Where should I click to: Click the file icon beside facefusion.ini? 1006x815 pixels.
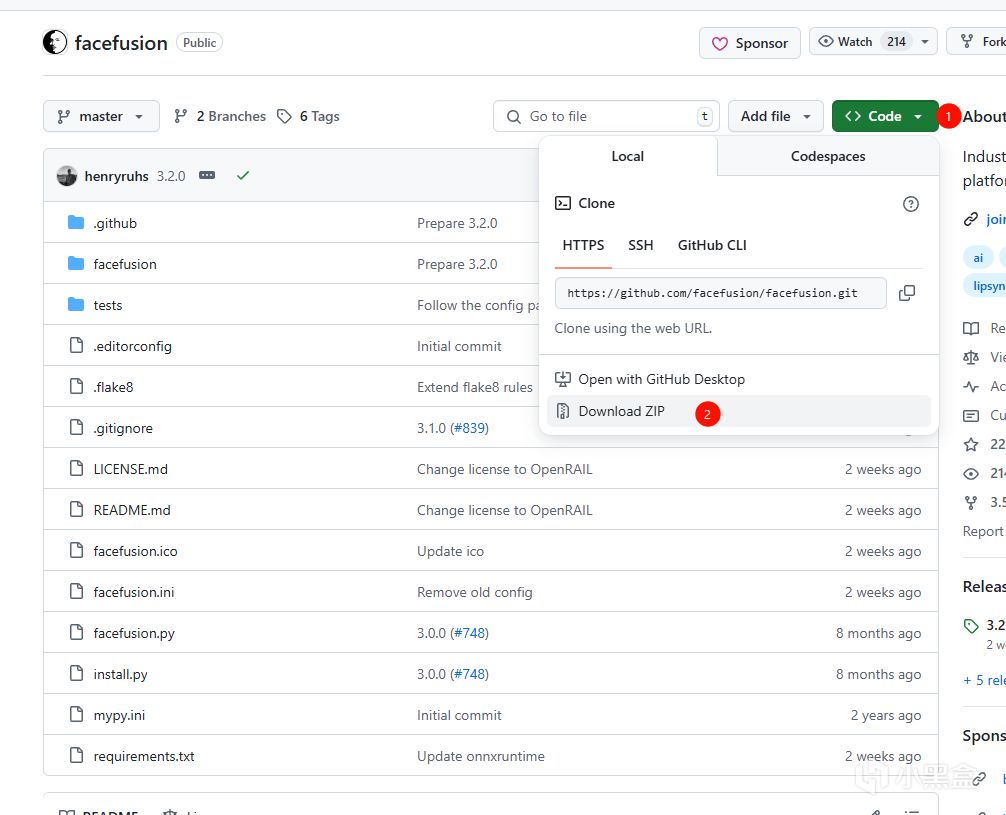(x=76, y=592)
